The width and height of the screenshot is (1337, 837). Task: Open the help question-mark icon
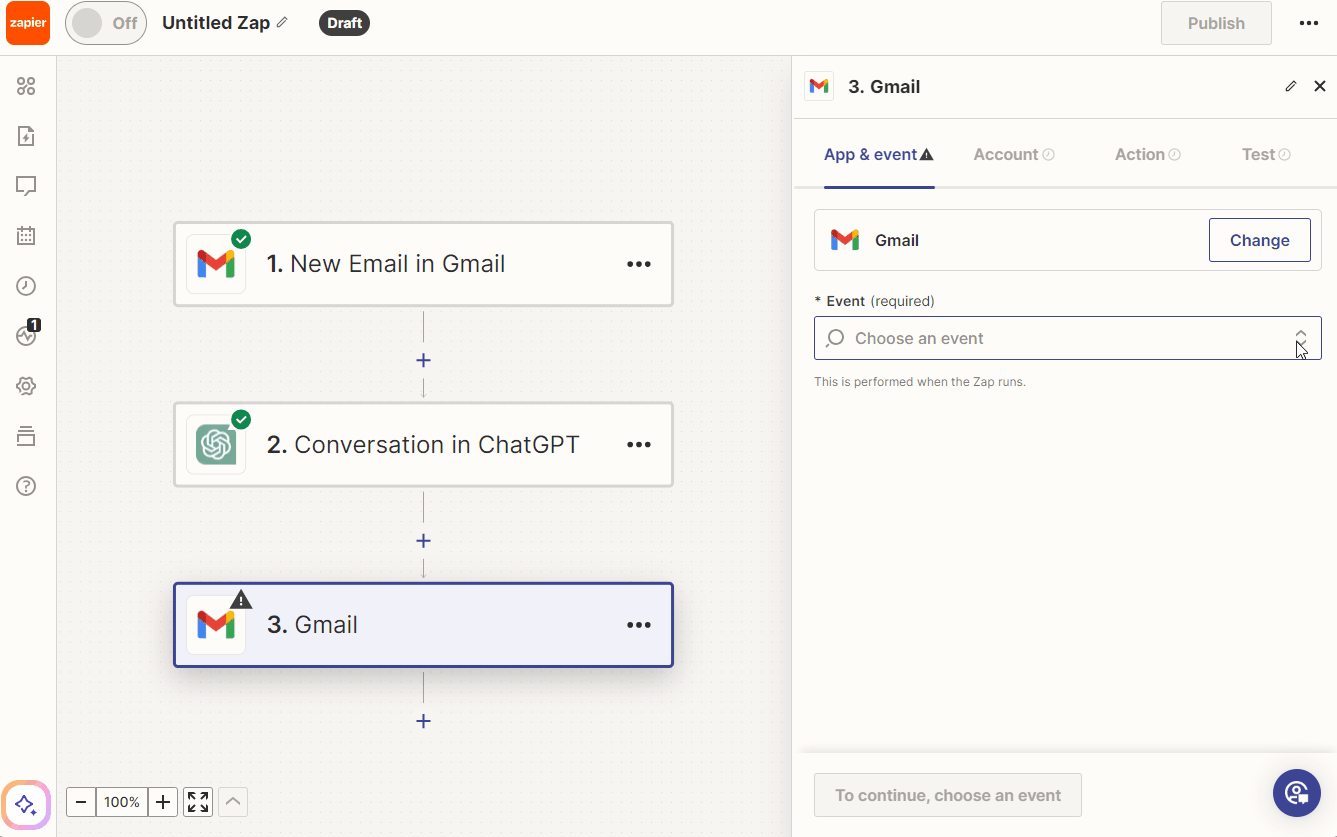[26, 486]
